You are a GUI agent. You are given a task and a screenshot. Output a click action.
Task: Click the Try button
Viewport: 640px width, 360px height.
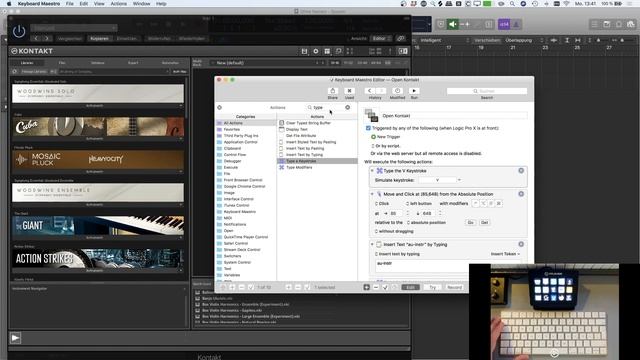coord(432,287)
